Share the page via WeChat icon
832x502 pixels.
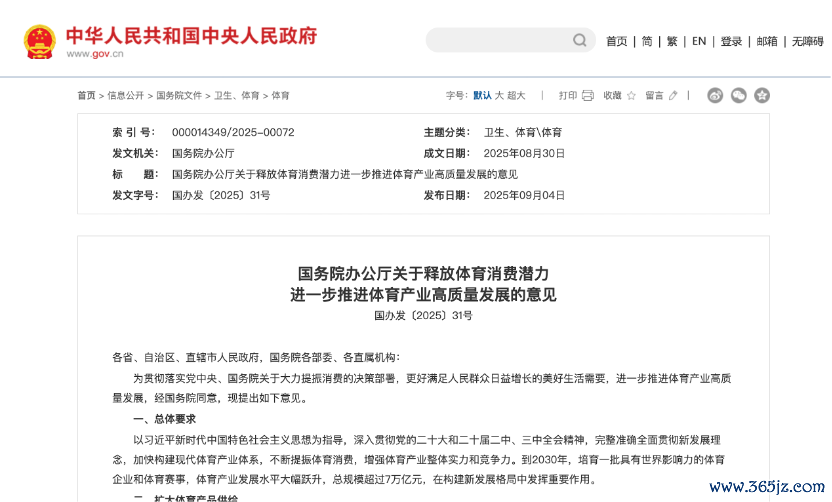pyautogui.click(x=739, y=95)
